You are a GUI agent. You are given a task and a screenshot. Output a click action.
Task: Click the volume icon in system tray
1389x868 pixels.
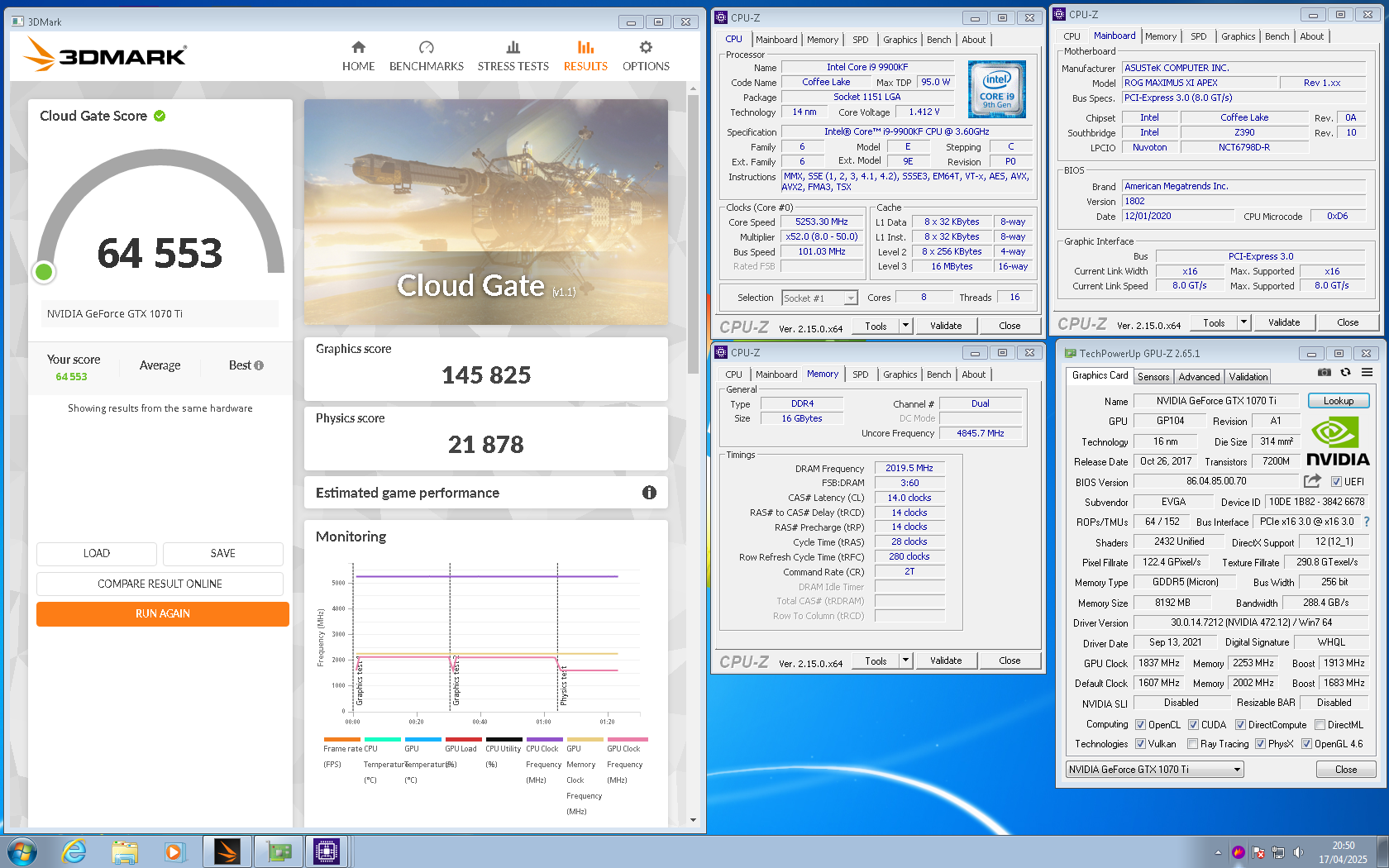tap(1298, 852)
